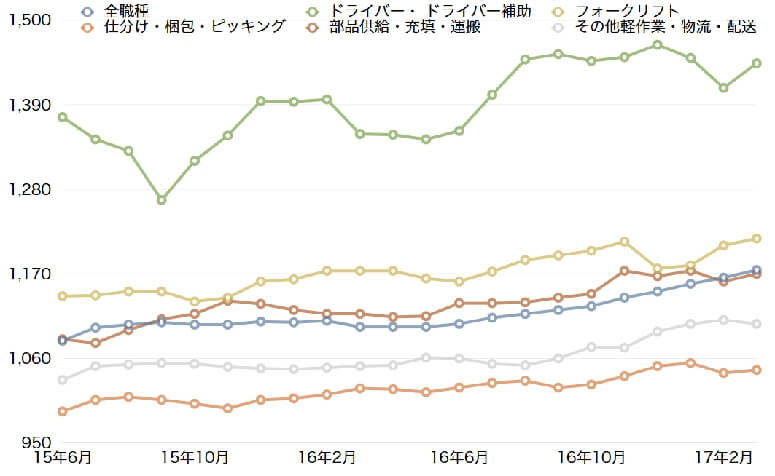Click the 16年10月 x-axis label
Viewport: 775px width, 476px height.
(x=591, y=457)
